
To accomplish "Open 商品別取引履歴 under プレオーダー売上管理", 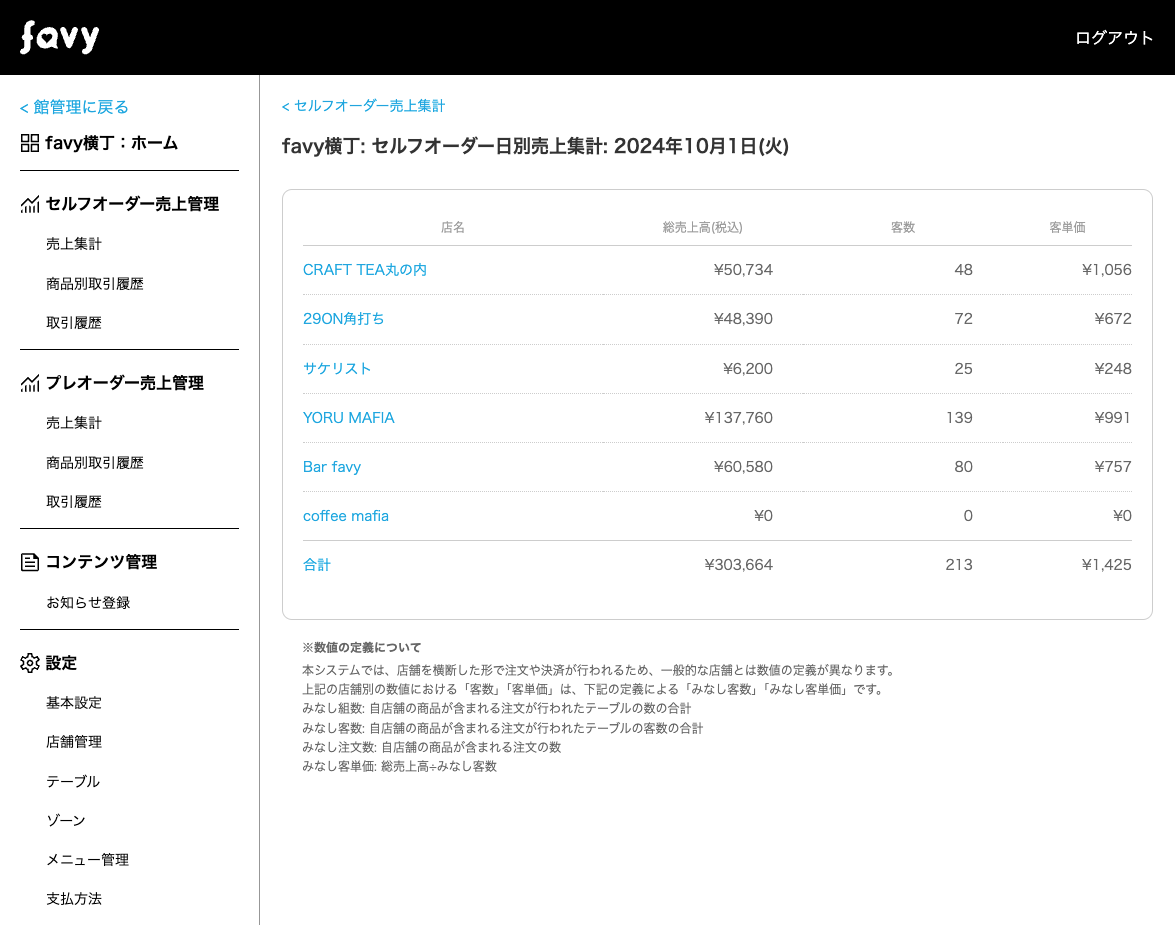I will coord(94,462).
